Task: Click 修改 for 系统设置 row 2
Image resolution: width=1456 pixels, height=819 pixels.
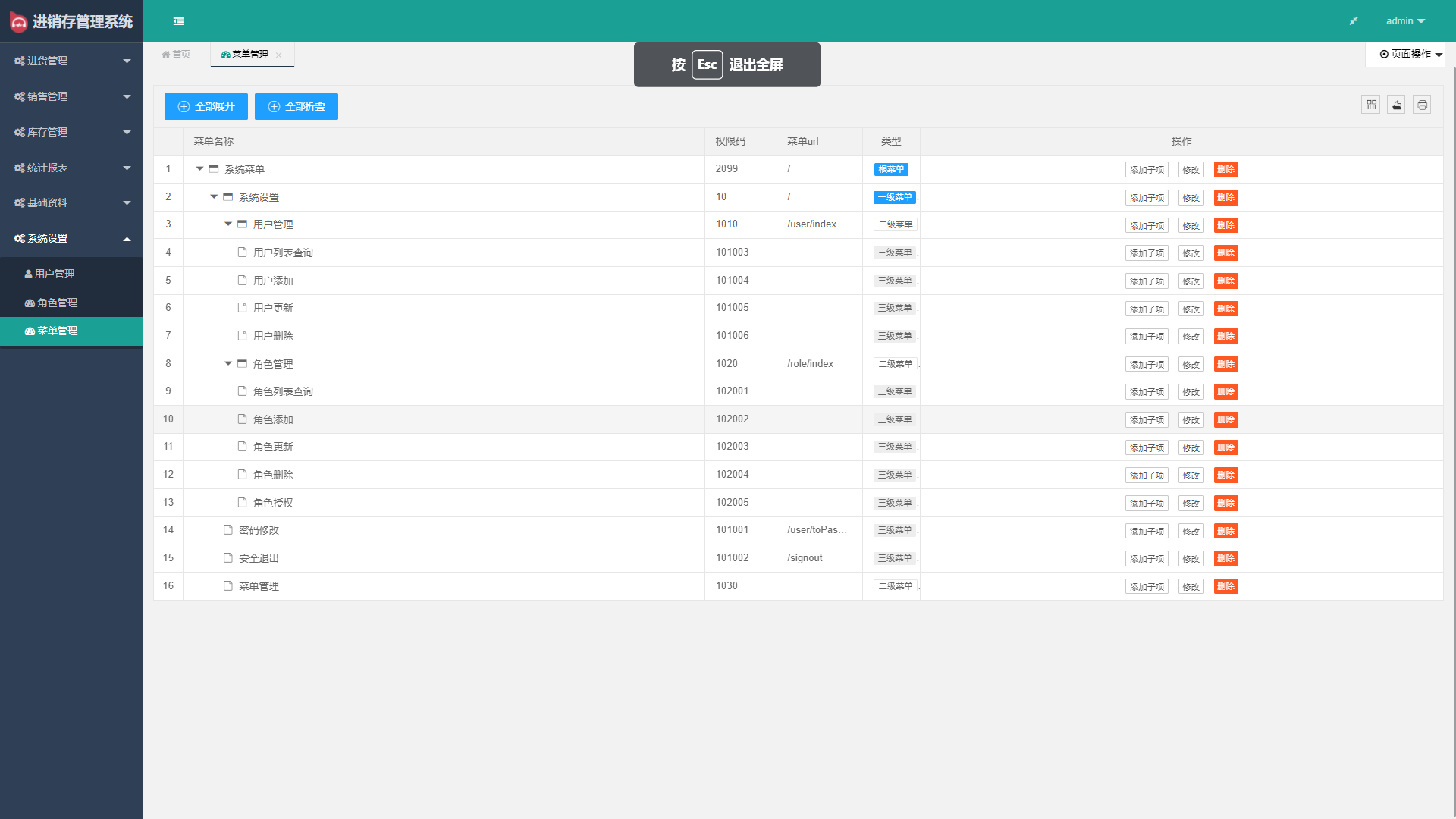Action: pos(1191,198)
